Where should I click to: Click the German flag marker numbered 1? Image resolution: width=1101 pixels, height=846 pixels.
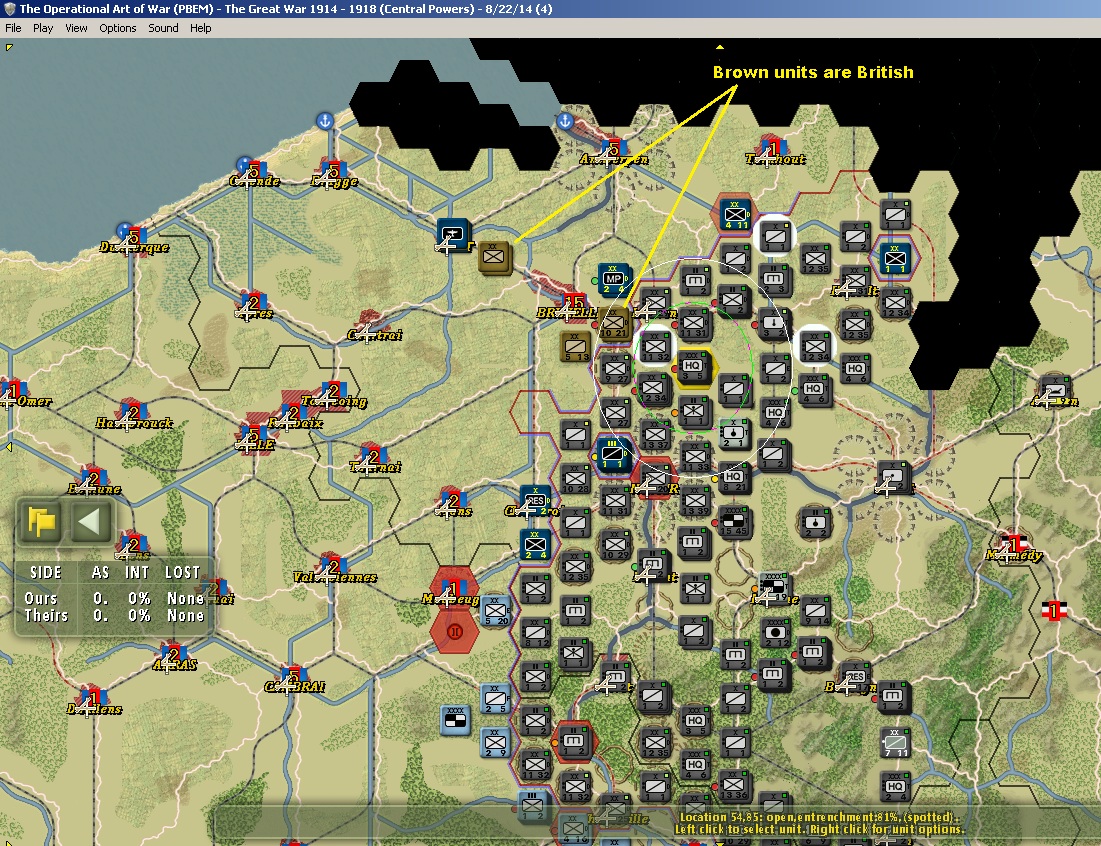[x=1053, y=611]
